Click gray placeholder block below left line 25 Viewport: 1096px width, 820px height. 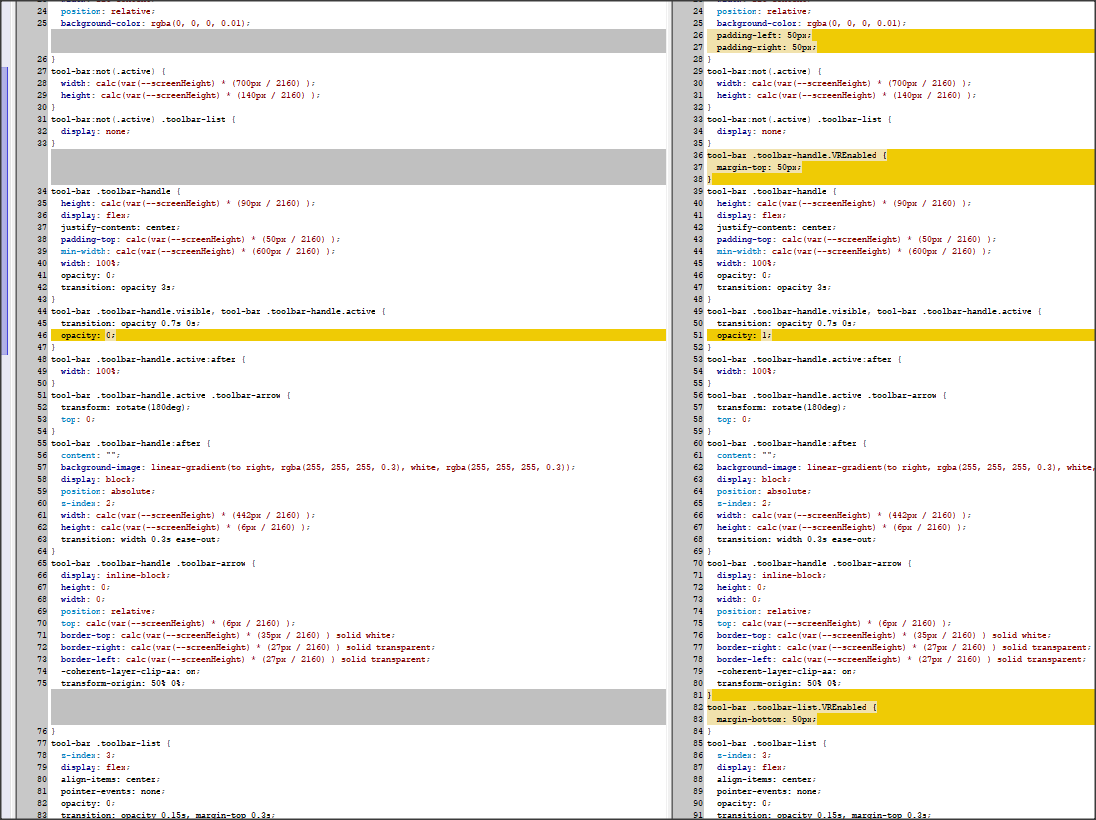tap(357, 41)
